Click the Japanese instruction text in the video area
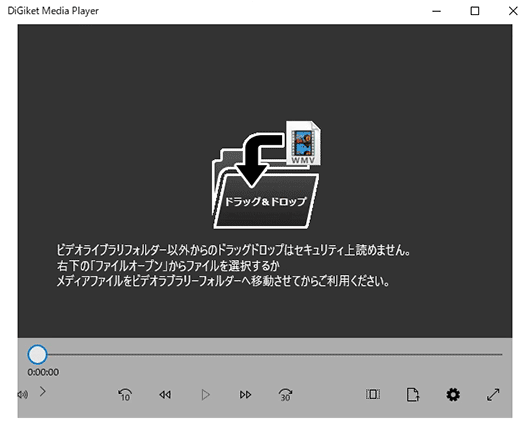The image size is (530, 433). click(x=233, y=265)
